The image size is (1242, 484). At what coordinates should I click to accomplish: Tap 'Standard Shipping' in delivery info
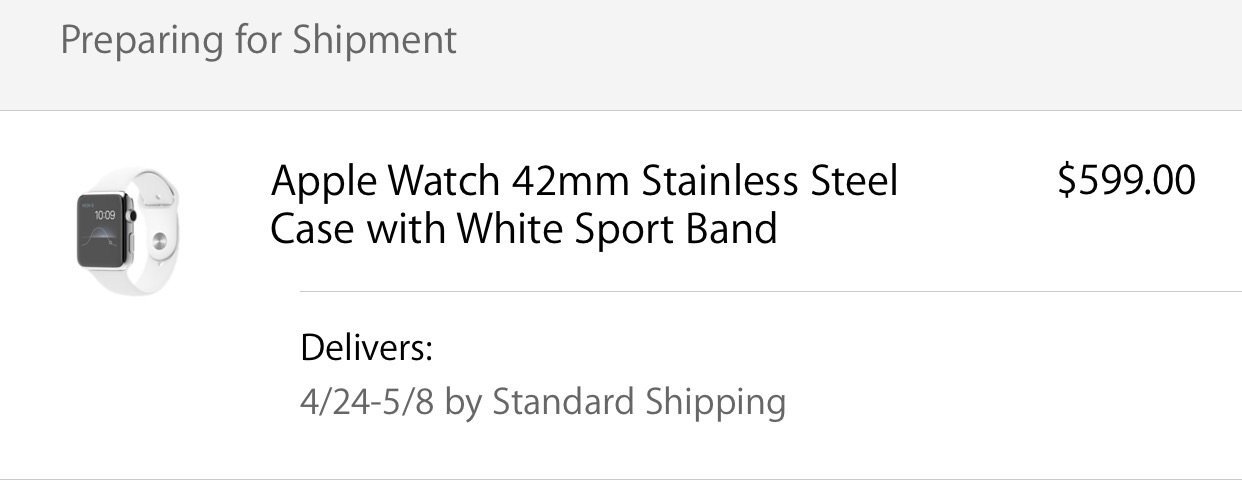coord(639,402)
